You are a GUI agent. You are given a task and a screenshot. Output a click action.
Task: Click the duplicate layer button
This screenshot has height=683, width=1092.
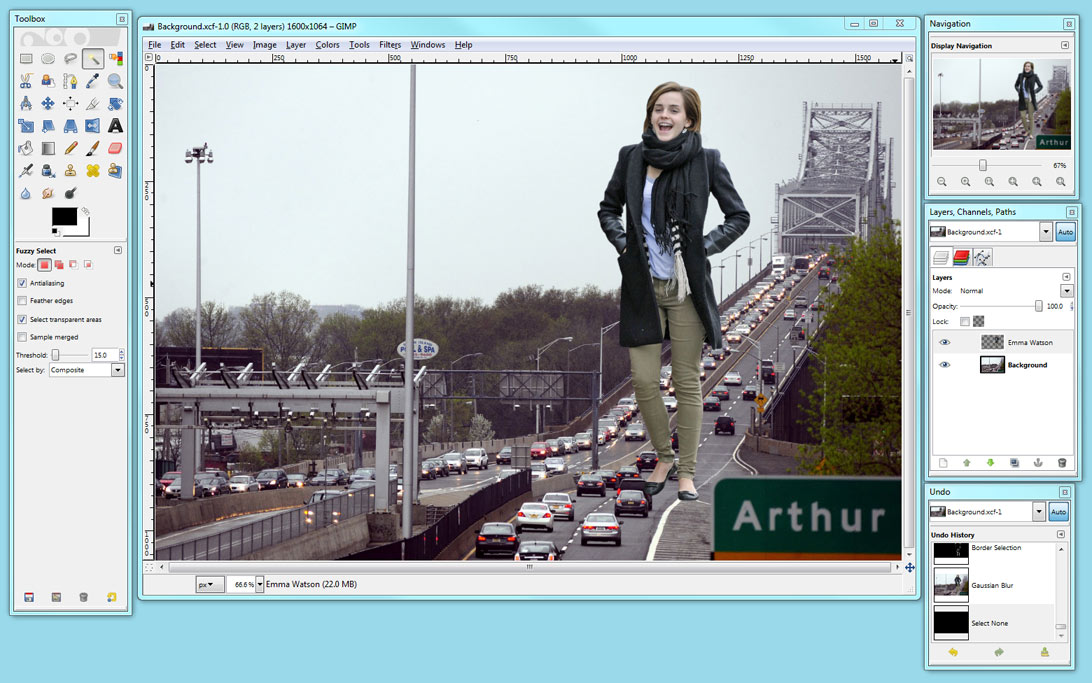click(x=1014, y=462)
